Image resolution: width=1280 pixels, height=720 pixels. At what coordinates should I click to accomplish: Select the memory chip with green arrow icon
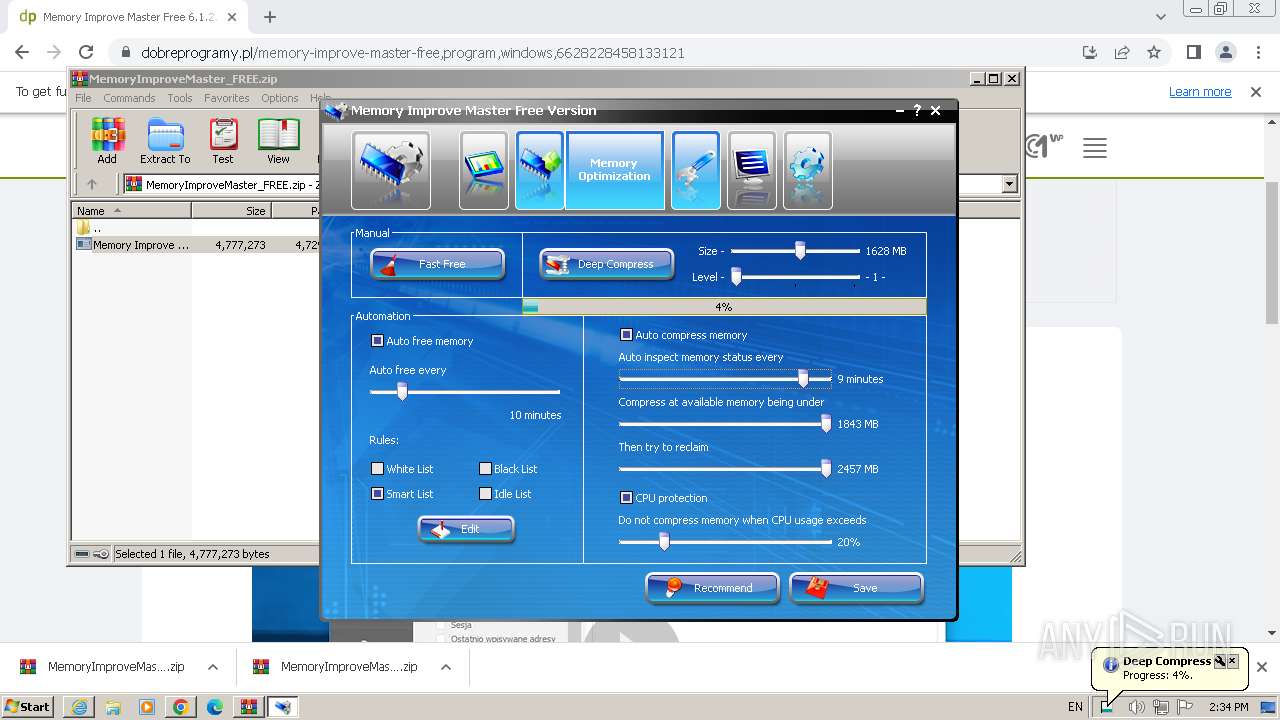pos(539,170)
